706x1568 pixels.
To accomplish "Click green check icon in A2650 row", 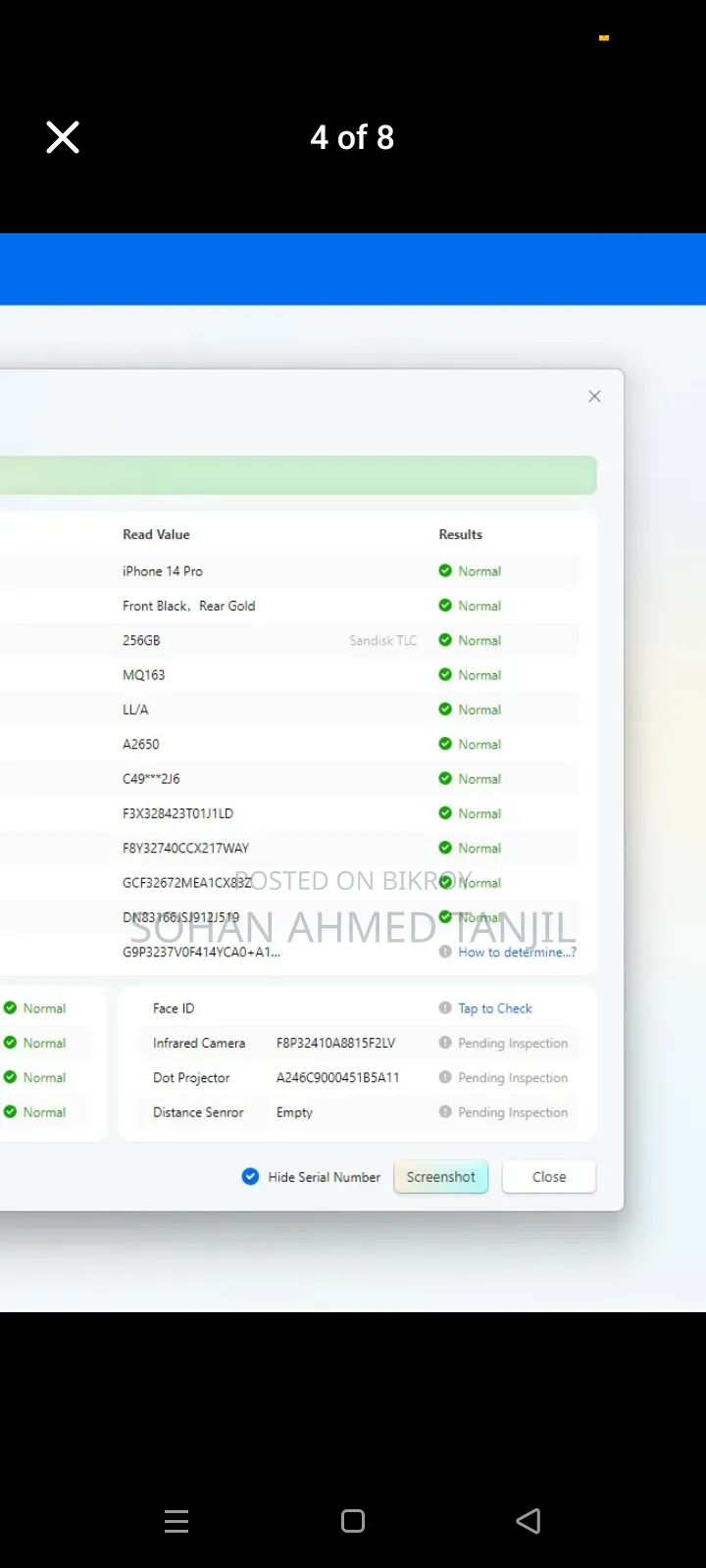I will coord(445,744).
